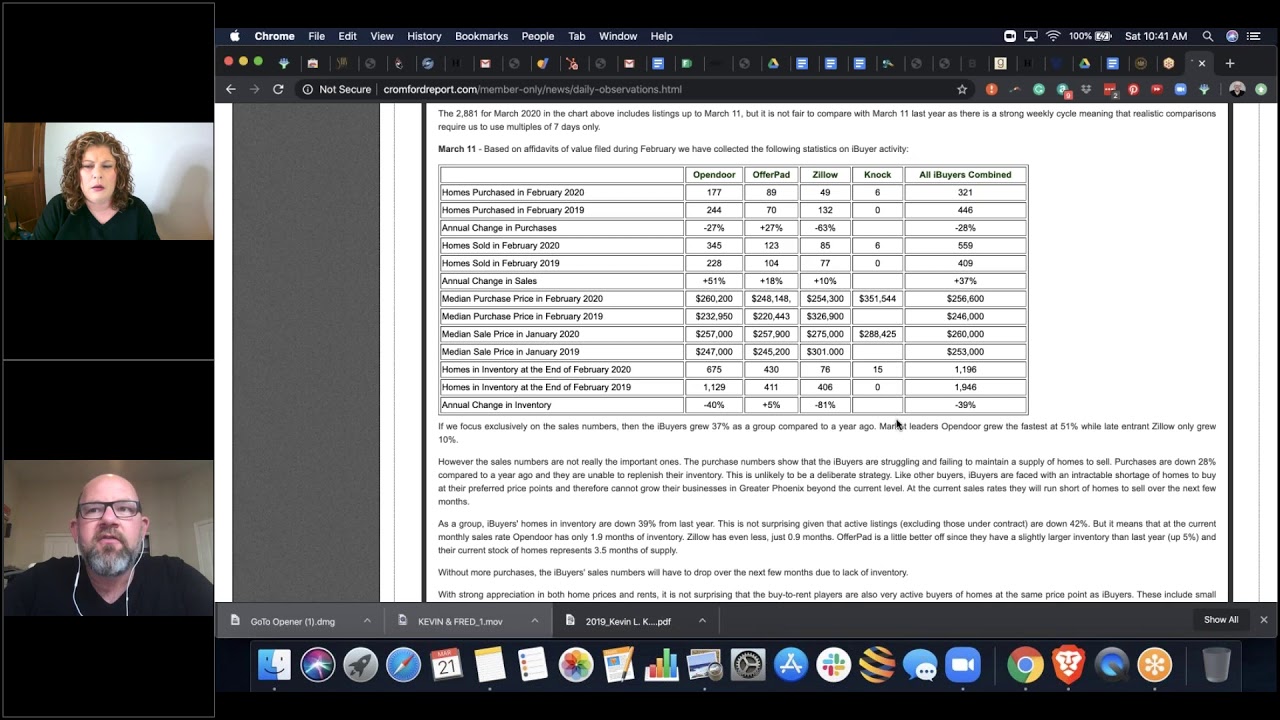Open the Apple menu
1280x720 pixels.
tap(235, 36)
